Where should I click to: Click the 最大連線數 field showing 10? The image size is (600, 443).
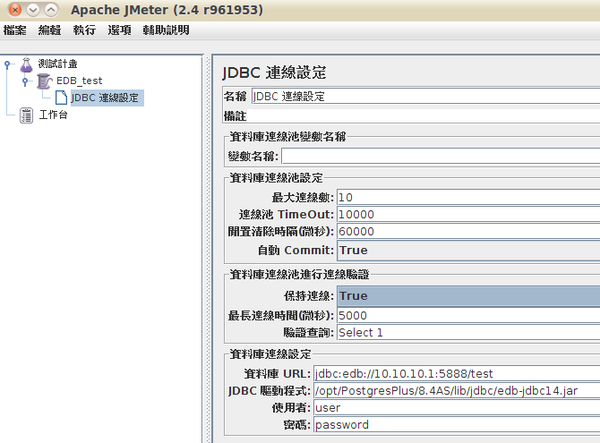point(468,197)
